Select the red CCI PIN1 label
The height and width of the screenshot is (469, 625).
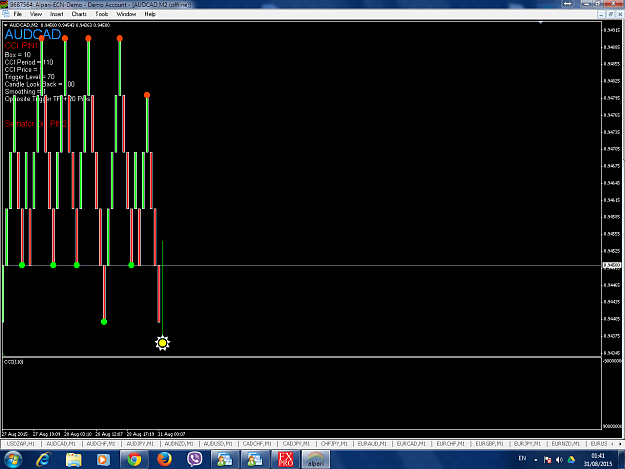click(21, 45)
